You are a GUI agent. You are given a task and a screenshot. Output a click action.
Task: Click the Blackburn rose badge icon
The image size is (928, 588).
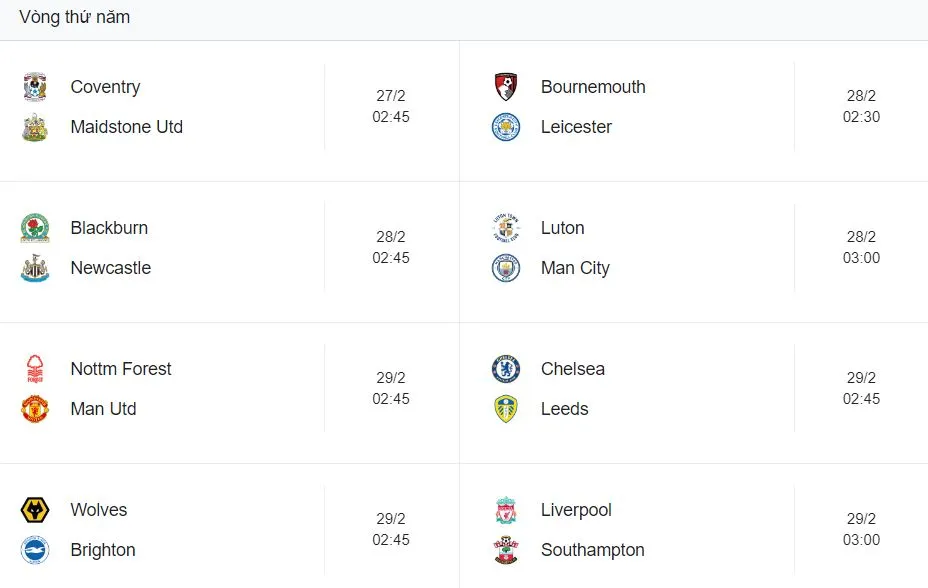tap(35, 228)
